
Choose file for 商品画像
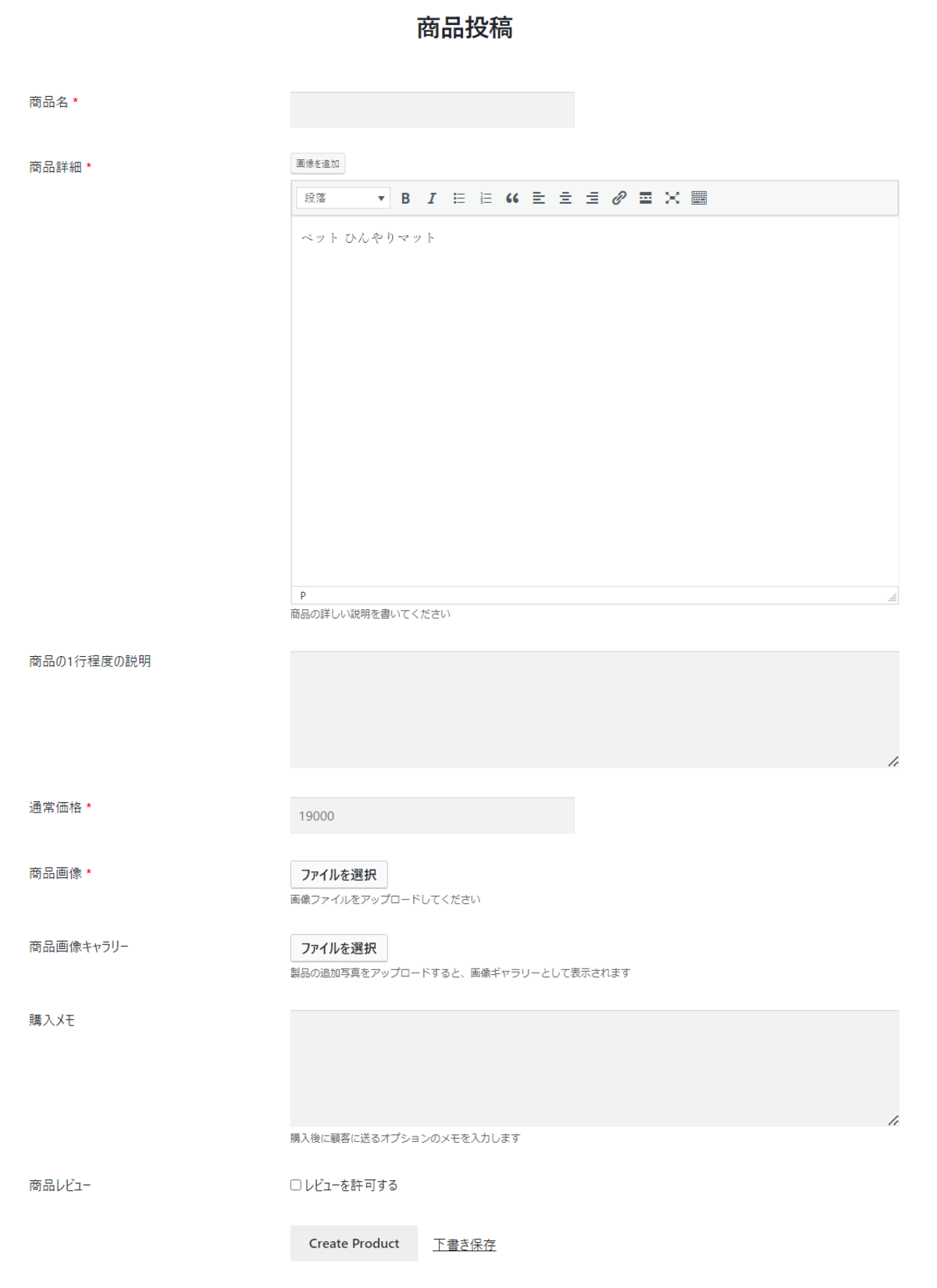pos(339,875)
